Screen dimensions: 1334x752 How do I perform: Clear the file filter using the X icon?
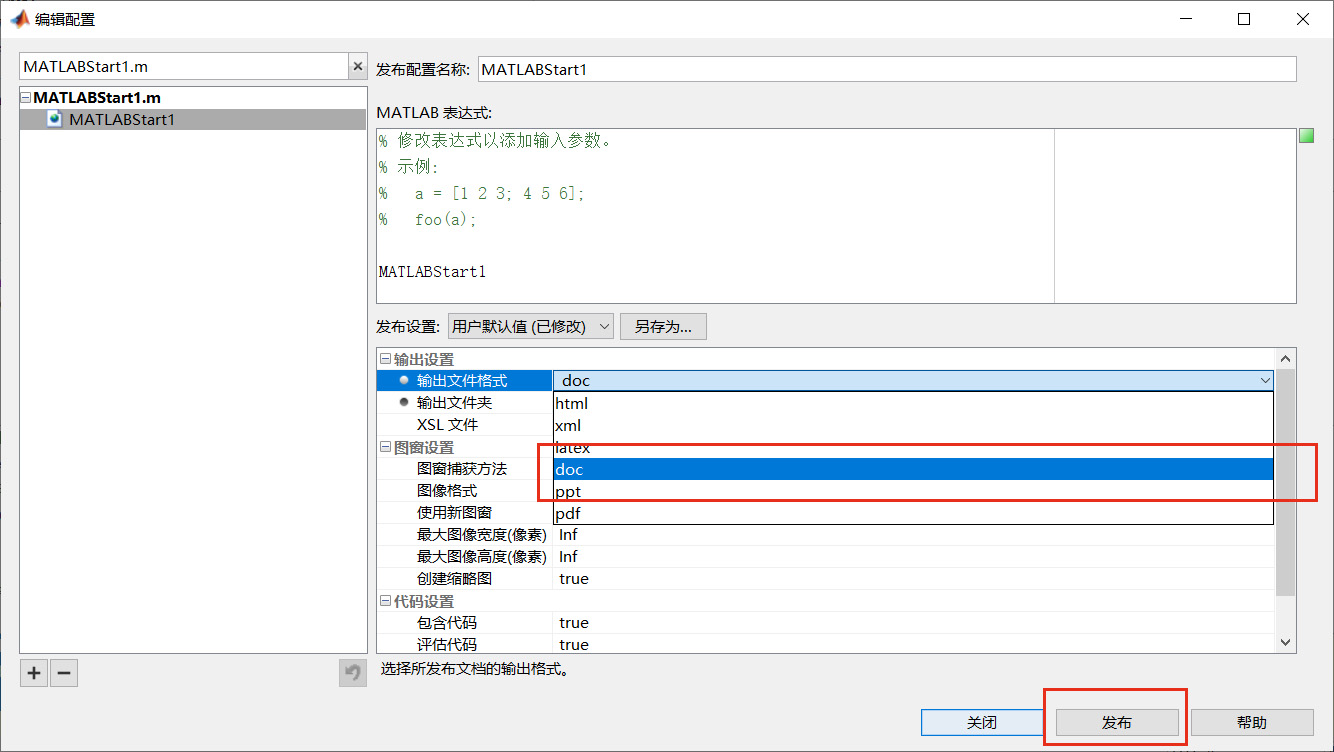tap(357, 65)
